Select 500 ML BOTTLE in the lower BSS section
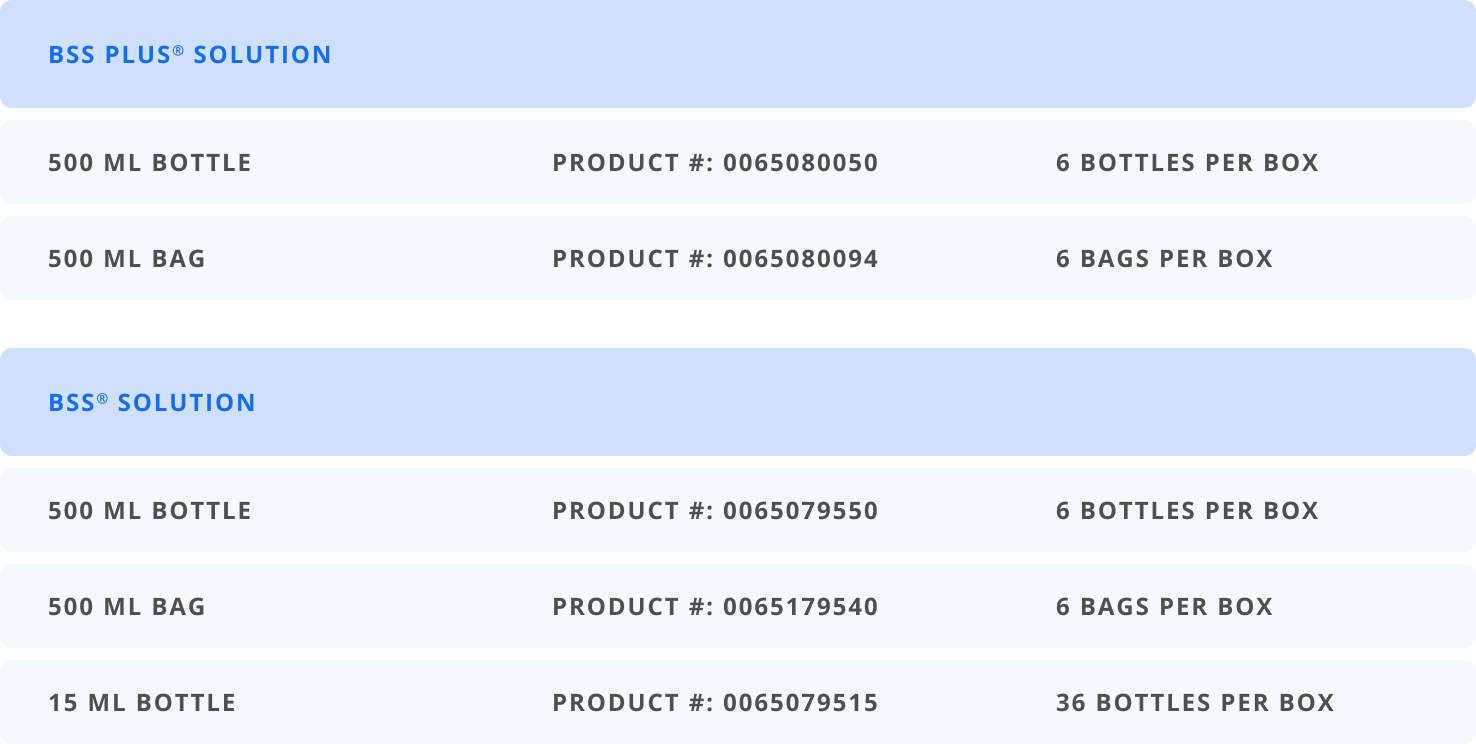Image resolution: width=1476 pixels, height=744 pixels. coord(150,511)
